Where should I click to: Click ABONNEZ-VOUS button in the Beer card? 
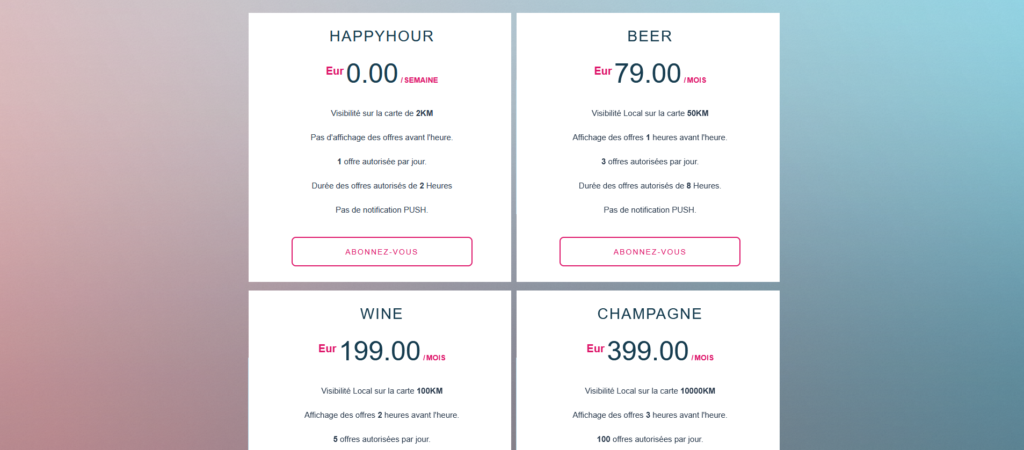pos(649,251)
